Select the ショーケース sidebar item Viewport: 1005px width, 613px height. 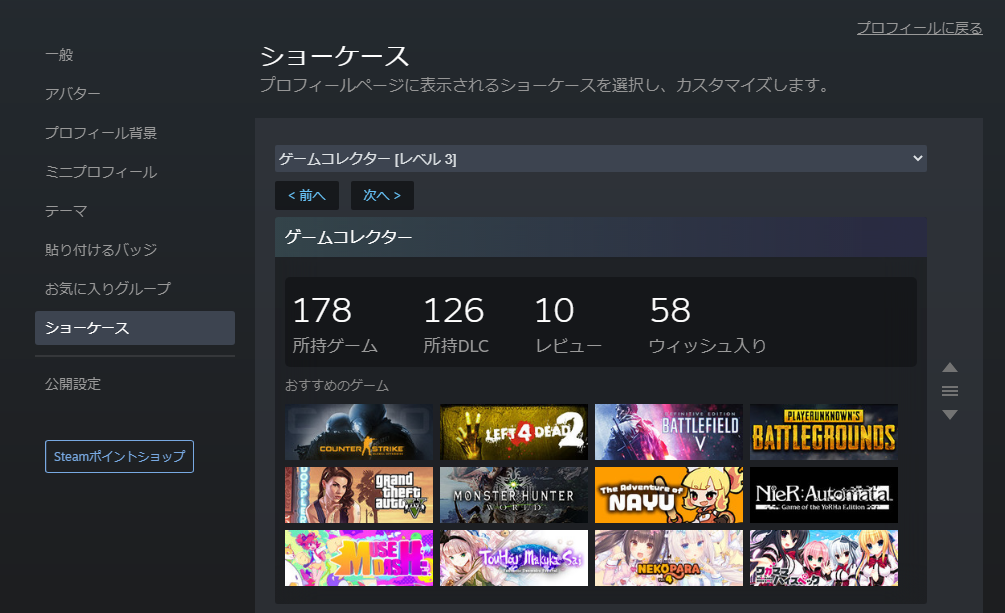pyautogui.click(x=135, y=328)
